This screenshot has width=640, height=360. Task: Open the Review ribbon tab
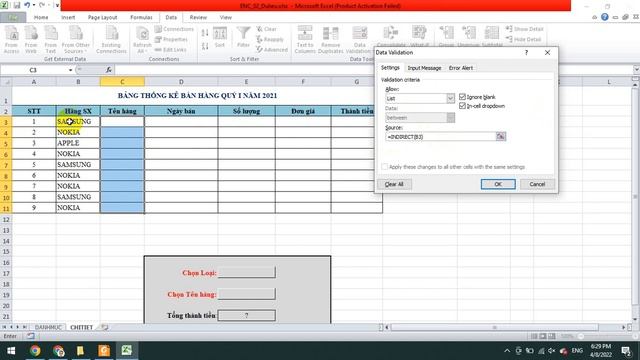198,18
